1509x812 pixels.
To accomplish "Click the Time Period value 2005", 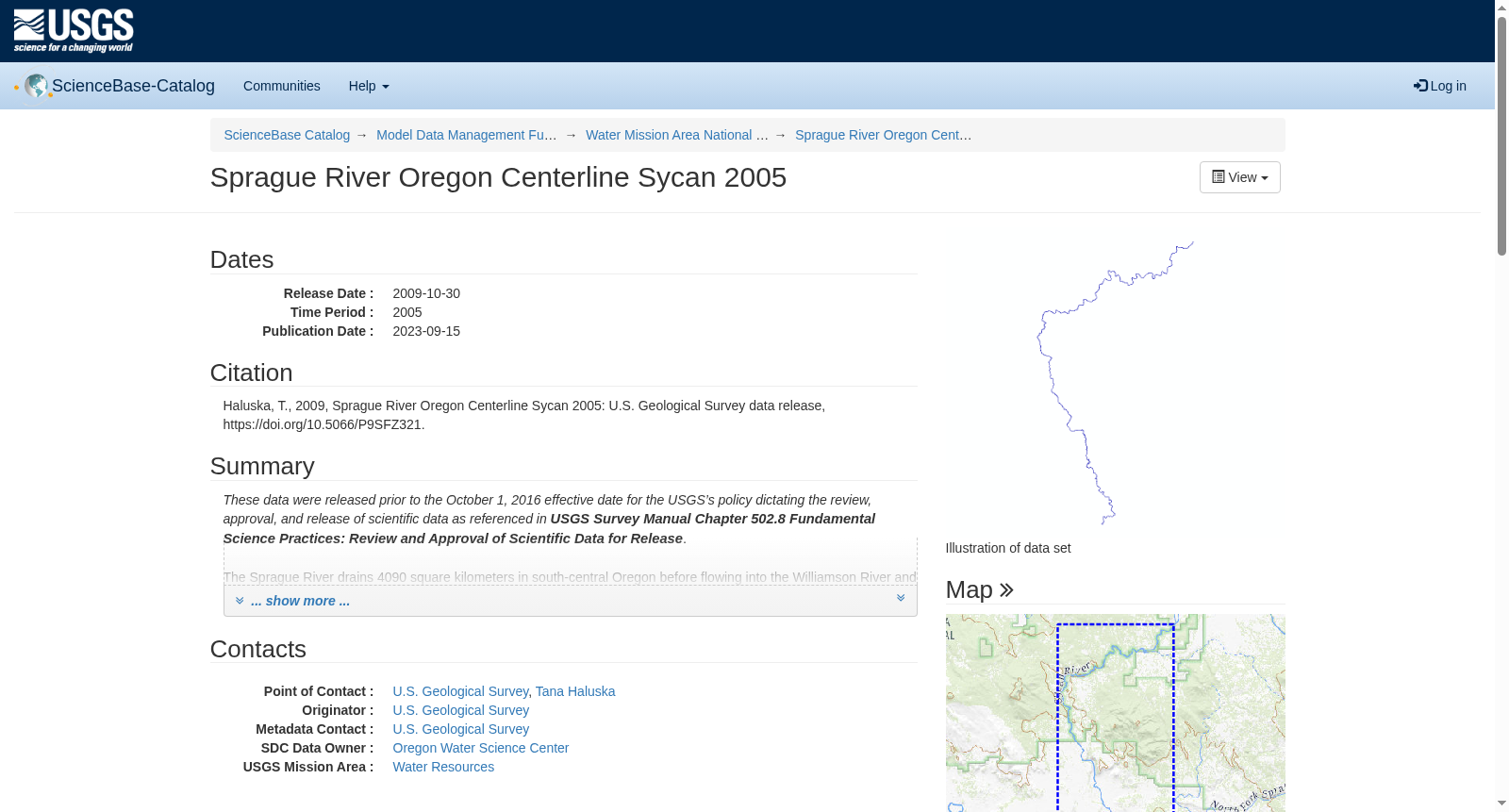I will pos(407,312).
